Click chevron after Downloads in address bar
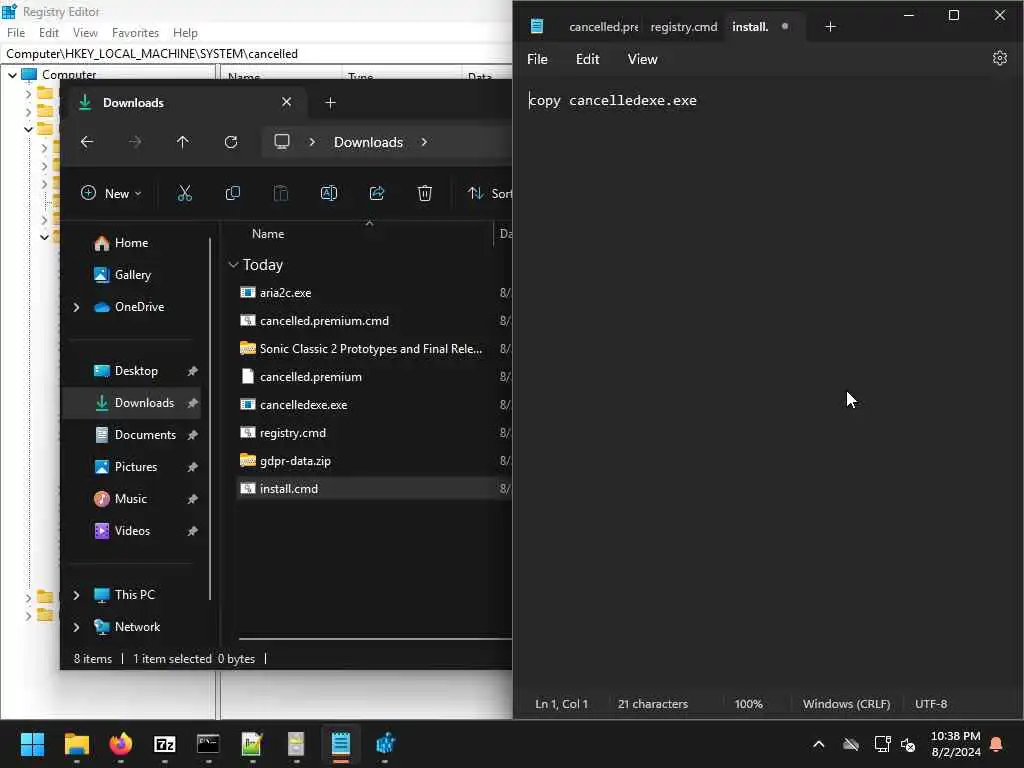Viewport: 1024px width, 768px height. (424, 142)
